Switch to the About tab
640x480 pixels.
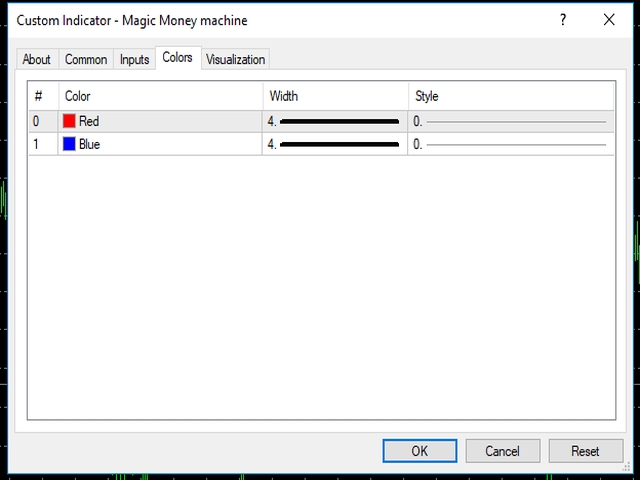(37, 59)
